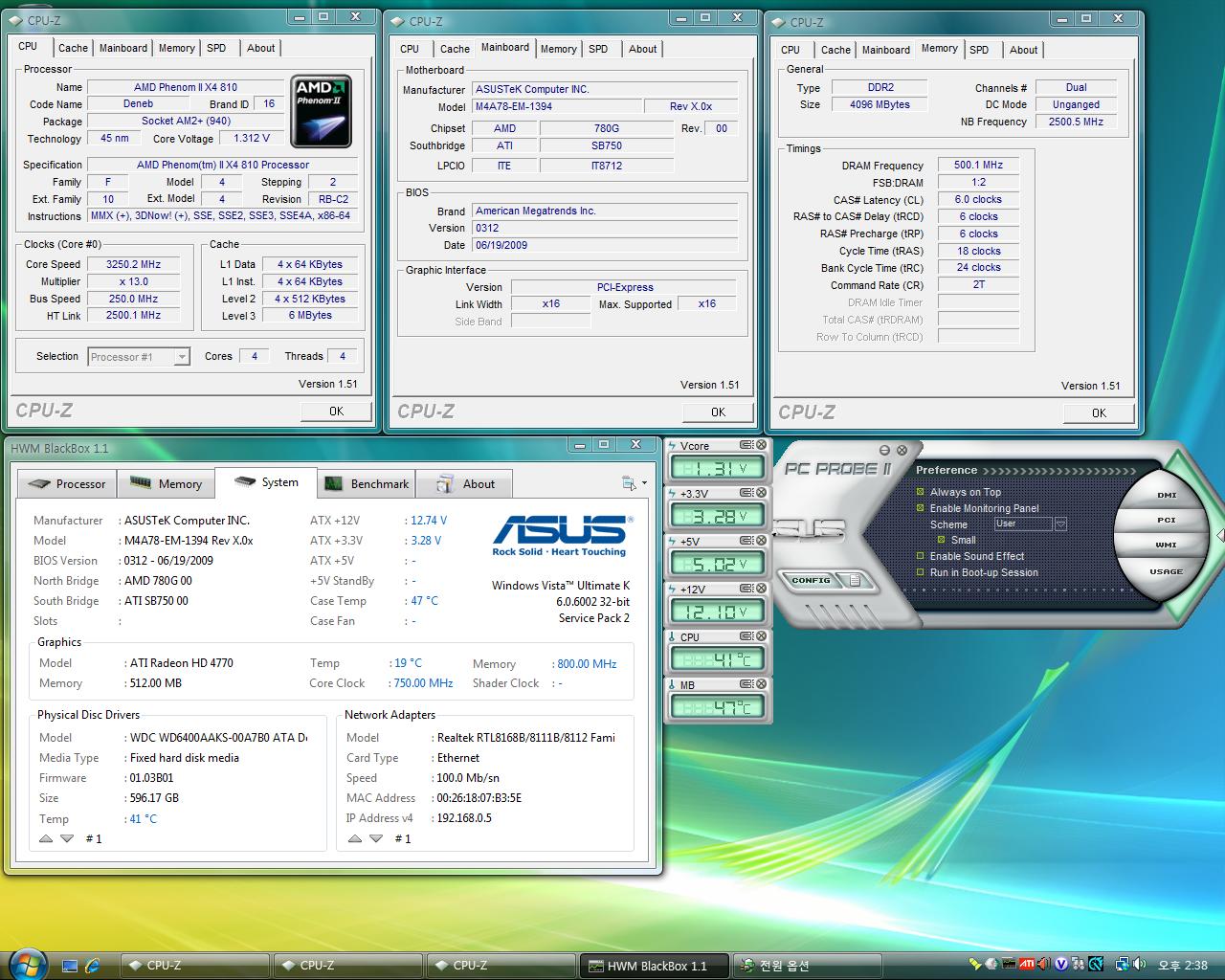
Task: Click Show Desktop quick launch icon
Action: pyautogui.click(x=70, y=965)
